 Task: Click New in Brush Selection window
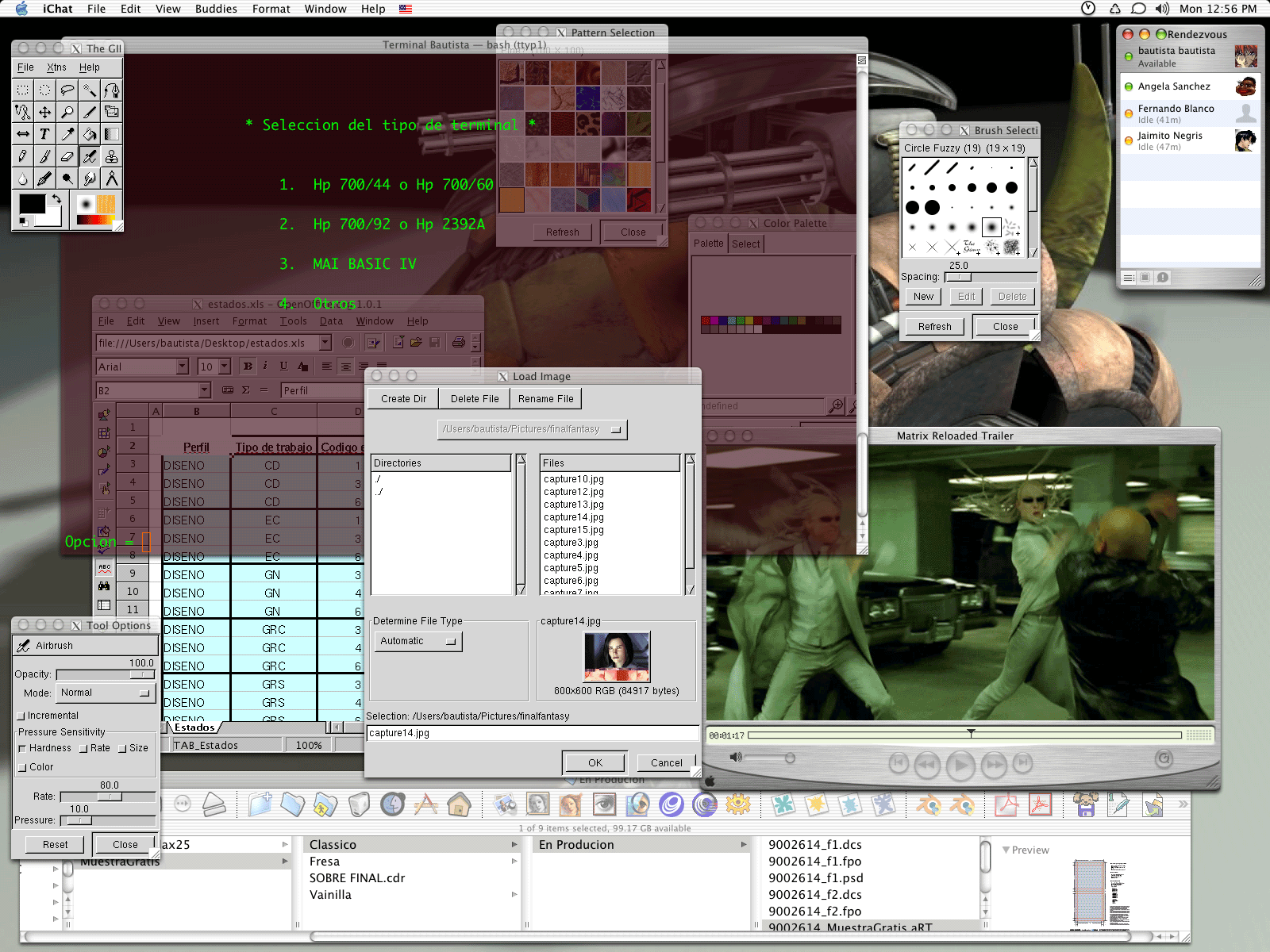pyautogui.click(x=923, y=296)
